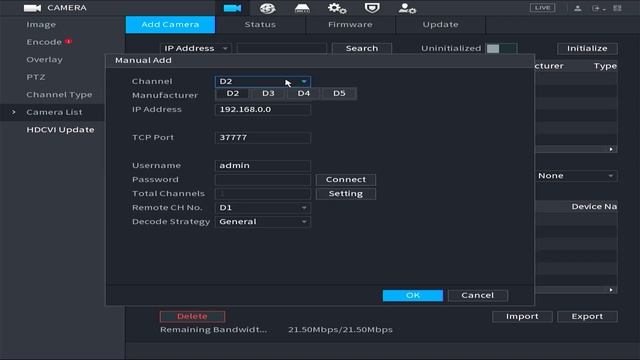Image resolution: width=640 pixels, height=360 pixels.
Task: Click the upper table's scroll right arrow
Action: (x=611, y=149)
